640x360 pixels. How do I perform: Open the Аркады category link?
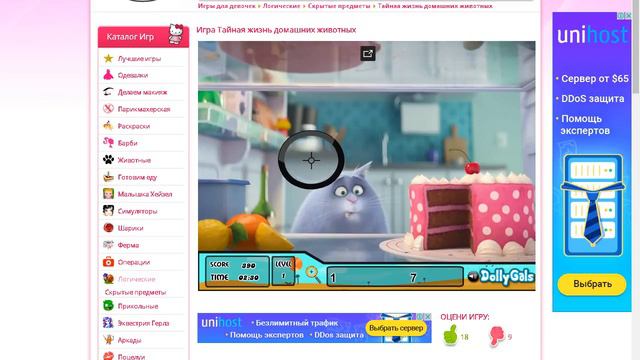[x=129, y=340]
